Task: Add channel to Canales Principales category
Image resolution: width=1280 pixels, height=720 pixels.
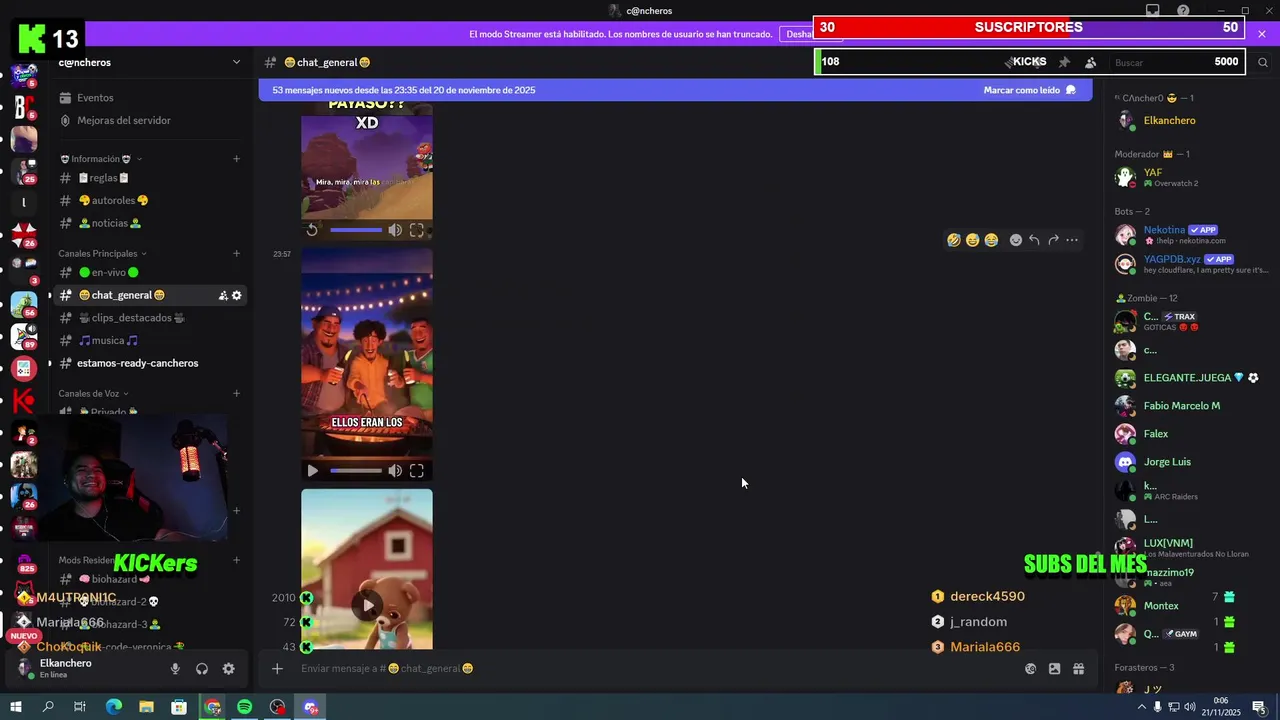Action: click(x=236, y=253)
